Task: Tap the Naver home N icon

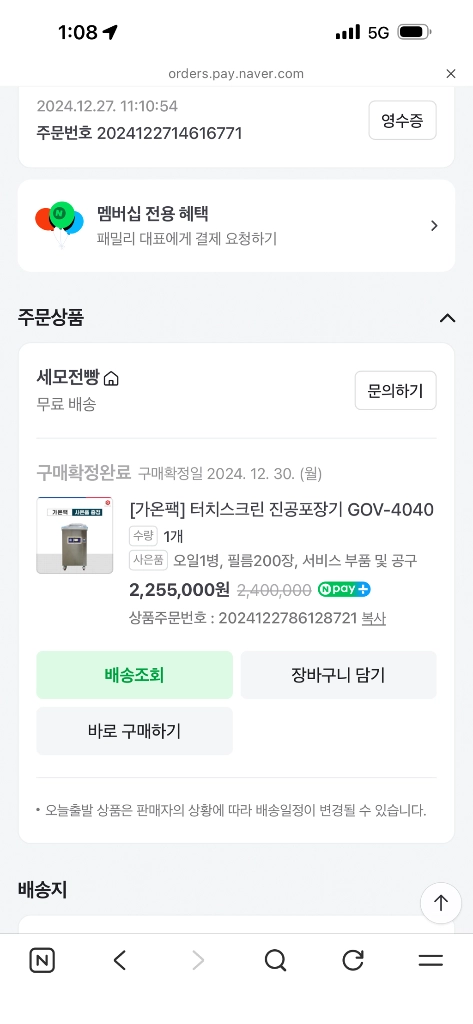Action: [42, 960]
